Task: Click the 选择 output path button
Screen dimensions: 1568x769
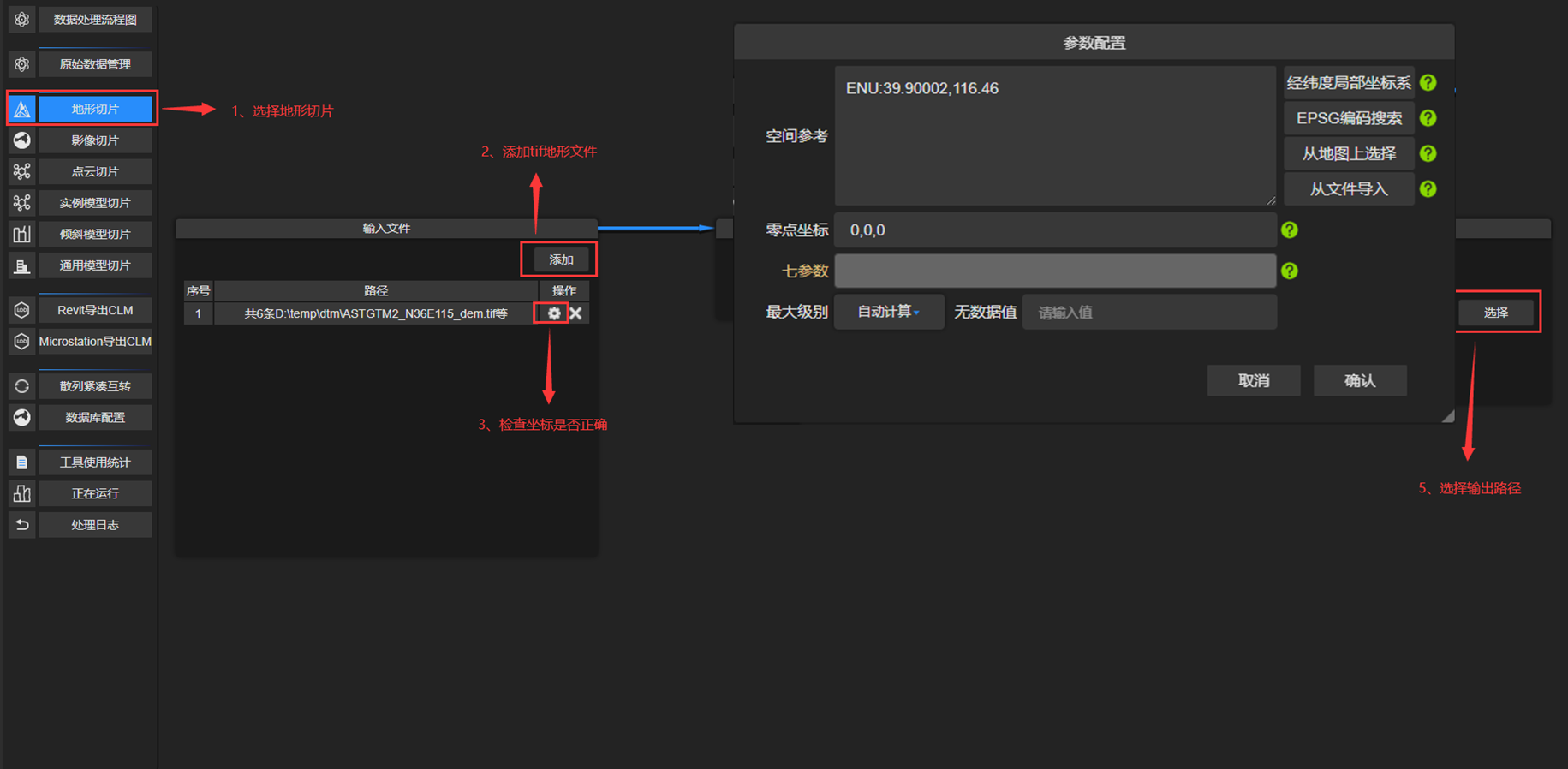Action: 1495,313
